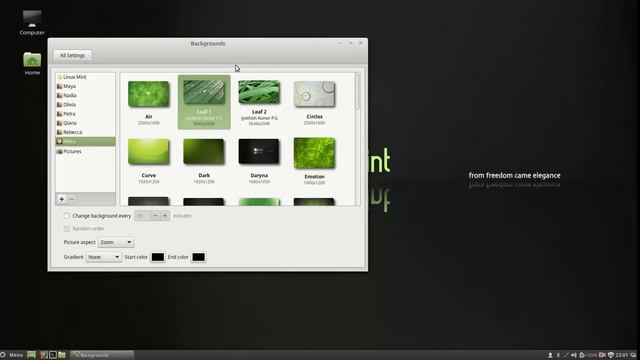Select the highlighted collection below Rebecca
Image resolution: width=640 pixels, height=360 pixels.
(85, 141)
